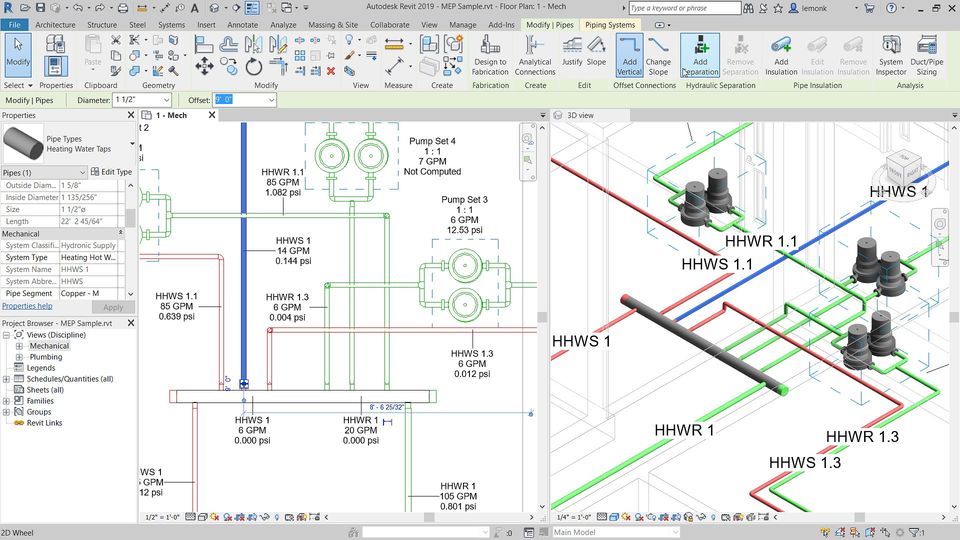Select the Offset tool

pos(228,44)
